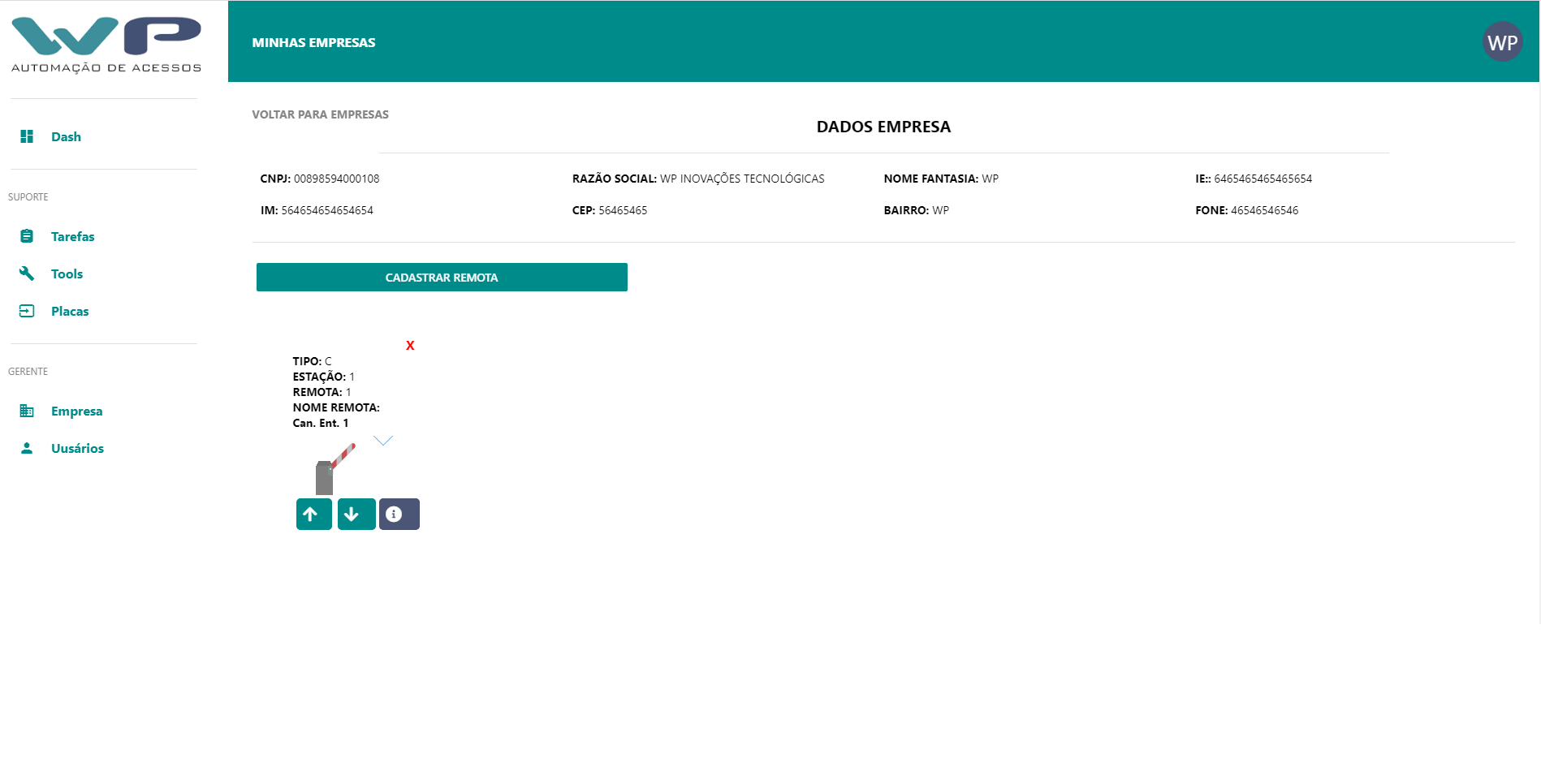
Task: Select CNPJ value 00898594000108
Action: [336, 179]
